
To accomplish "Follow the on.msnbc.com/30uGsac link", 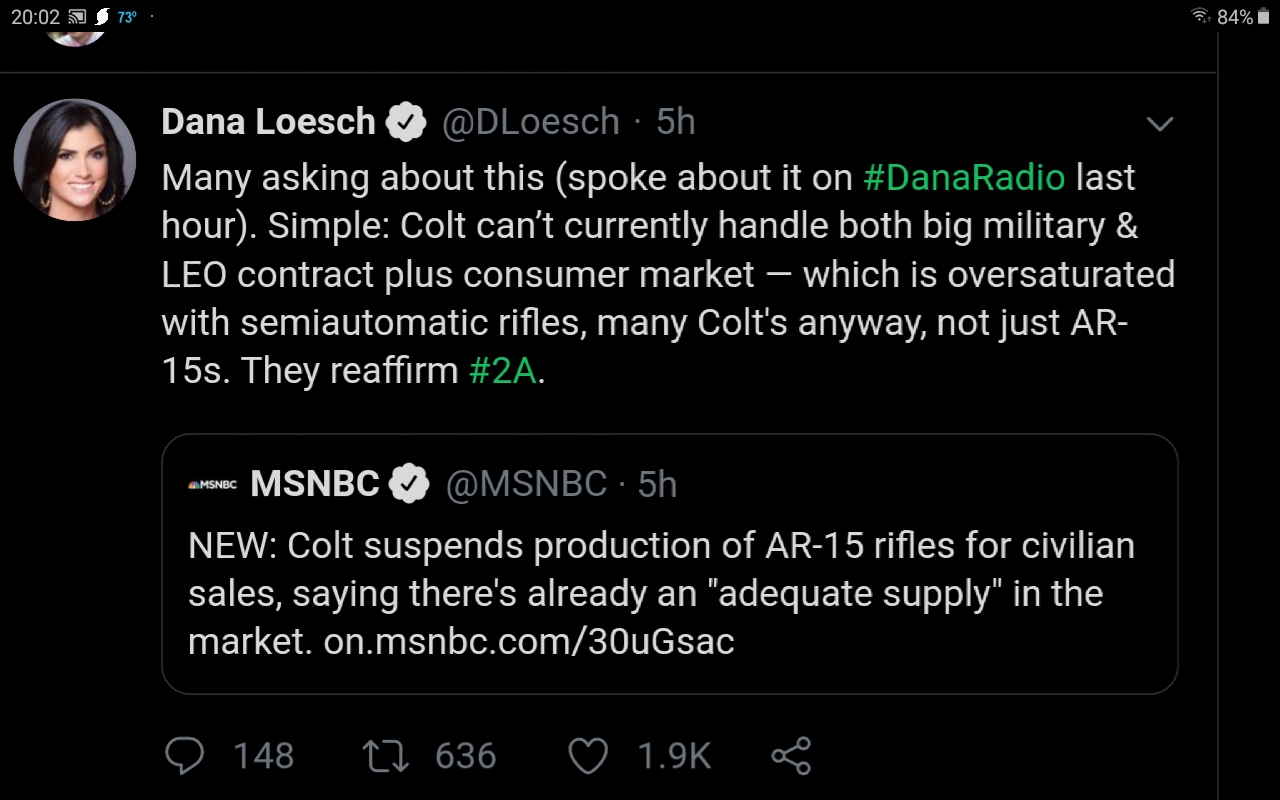I will (x=529, y=641).
